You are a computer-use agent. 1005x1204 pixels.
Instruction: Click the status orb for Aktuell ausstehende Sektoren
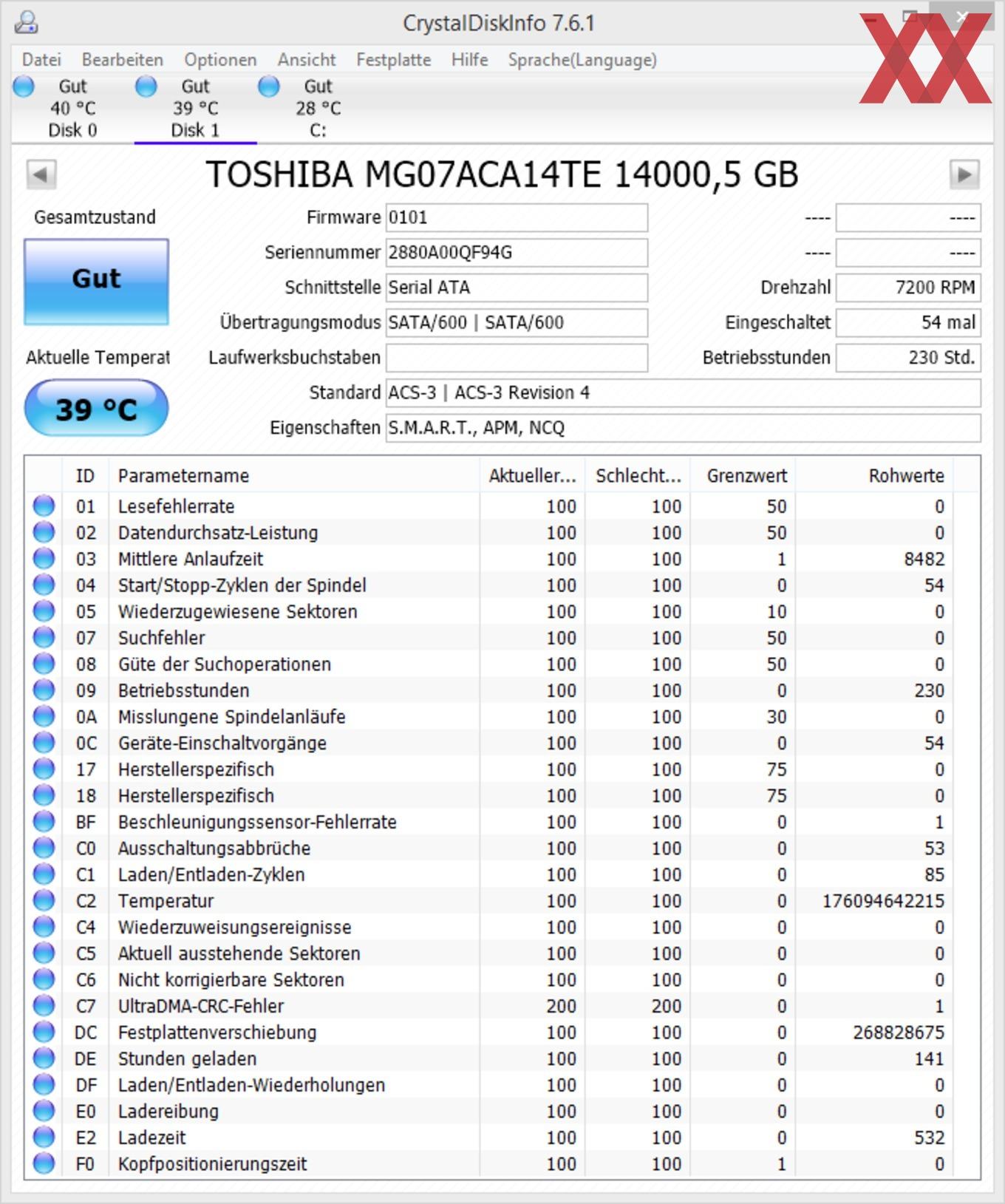(x=44, y=953)
